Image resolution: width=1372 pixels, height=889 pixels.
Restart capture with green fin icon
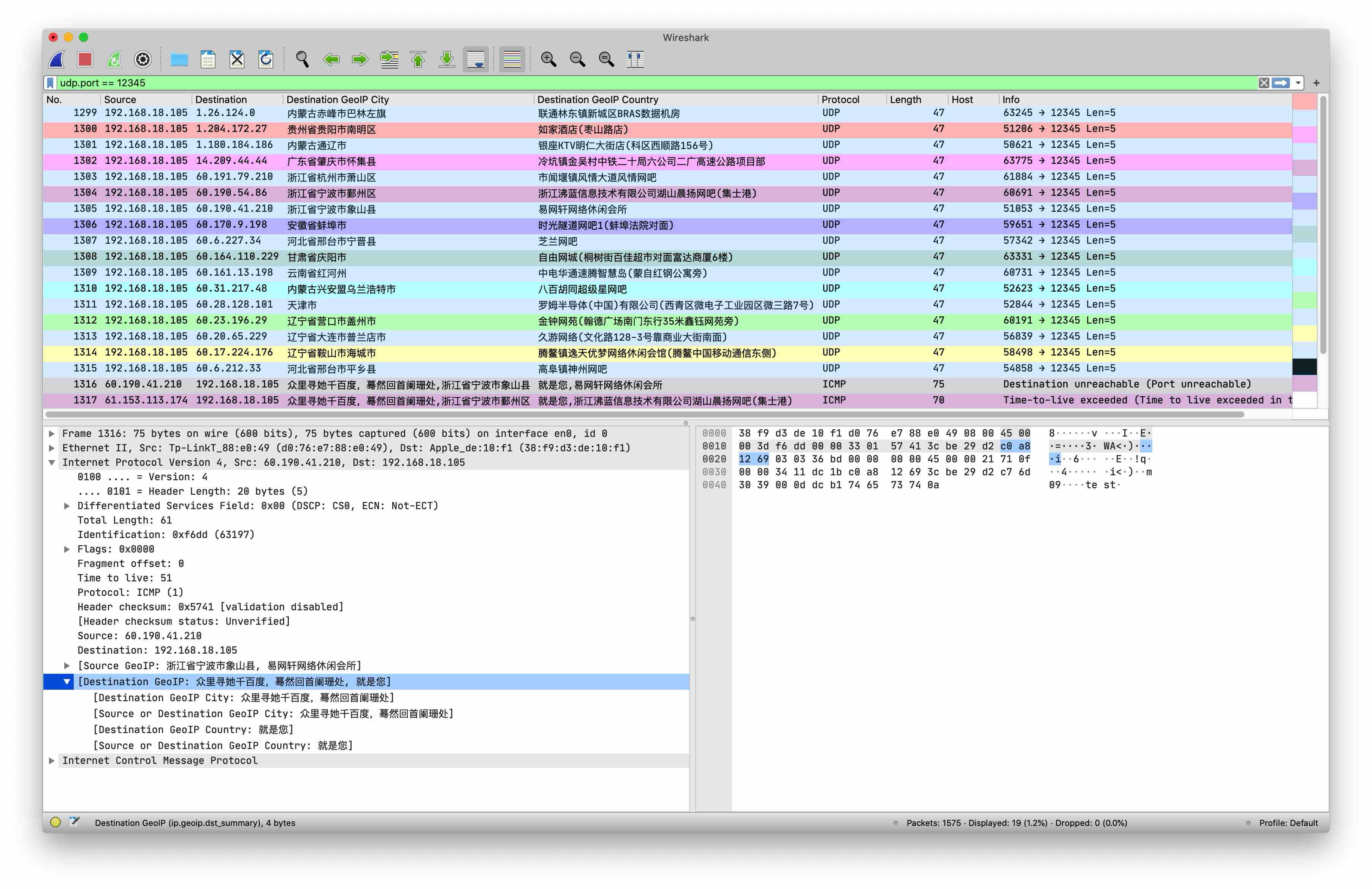(114, 59)
